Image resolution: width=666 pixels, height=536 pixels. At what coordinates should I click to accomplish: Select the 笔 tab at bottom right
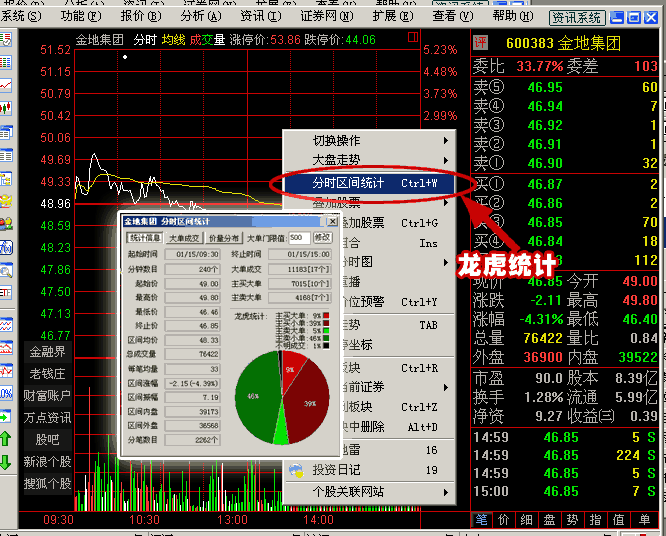[481, 519]
